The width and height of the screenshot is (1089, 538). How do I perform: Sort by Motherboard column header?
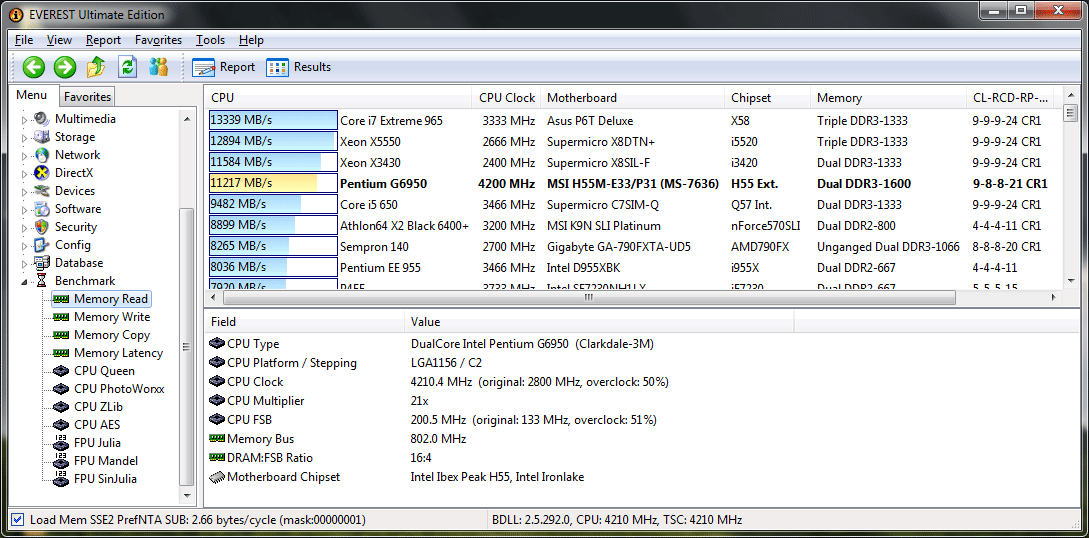point(632,98)
